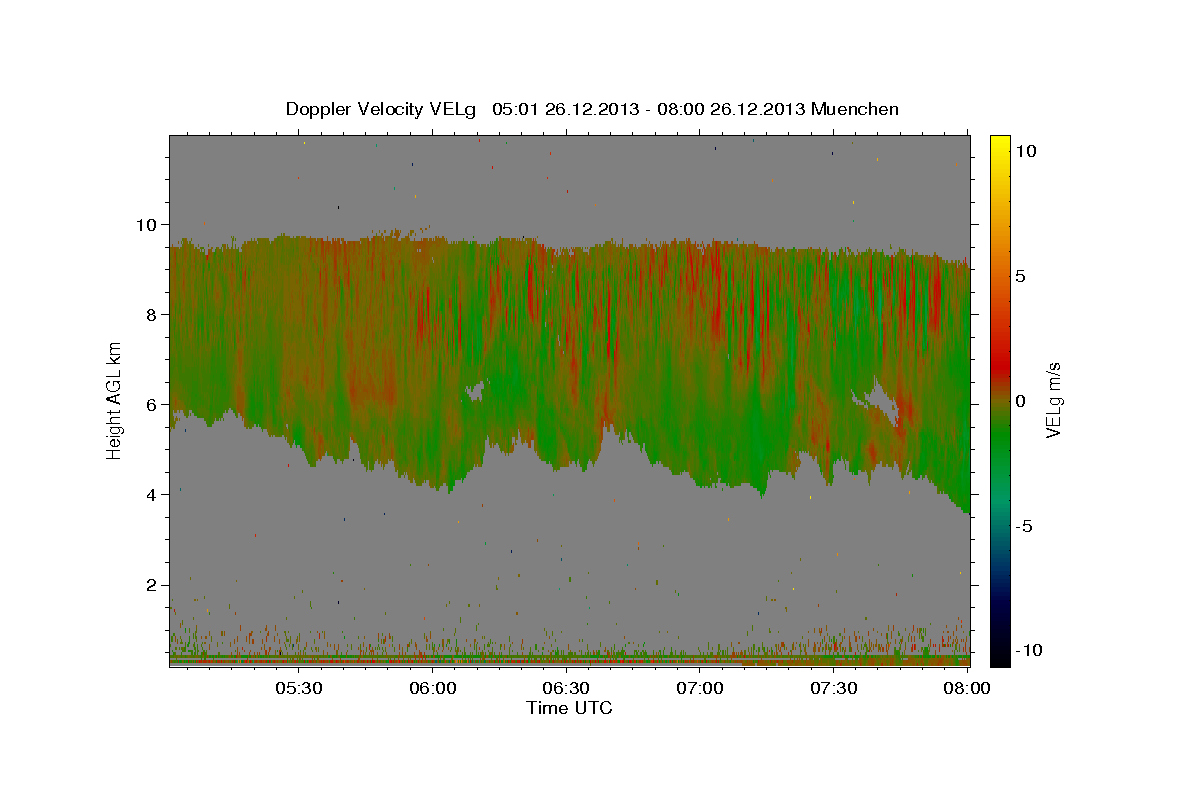Click the 08:00 time tick label
This screenshot has height=800, width=1200.
tap(967, 689)
